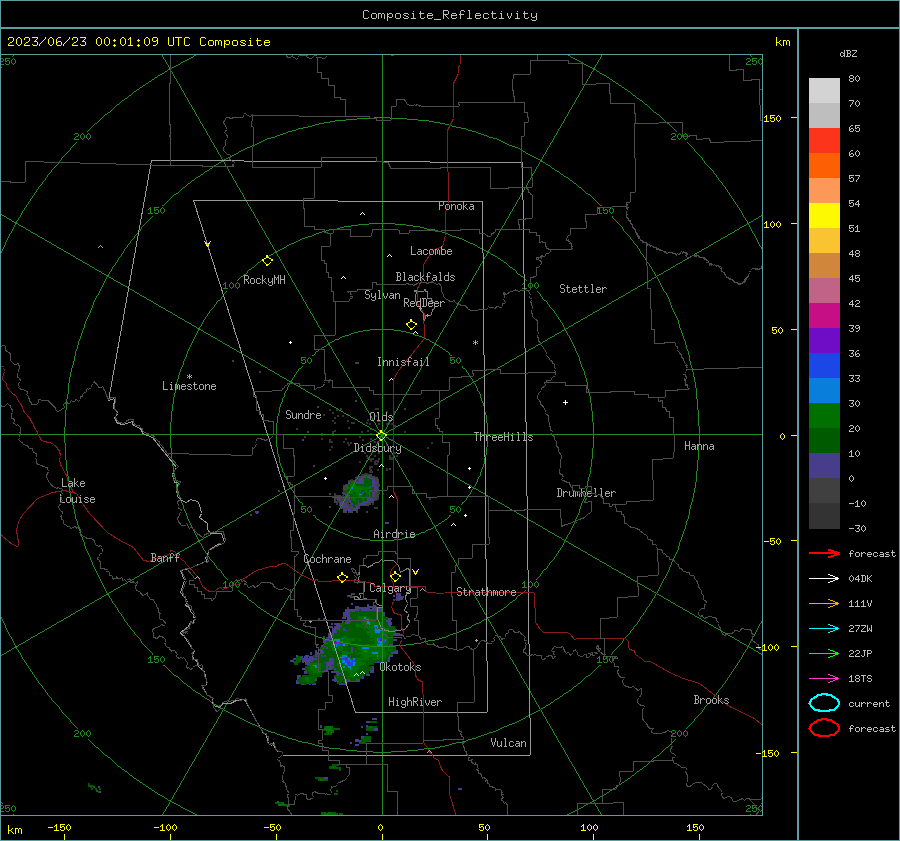Click the Lacombe town label
This screenshot has height=841, width=900.
pyautogui.click(x=431, y=251)
